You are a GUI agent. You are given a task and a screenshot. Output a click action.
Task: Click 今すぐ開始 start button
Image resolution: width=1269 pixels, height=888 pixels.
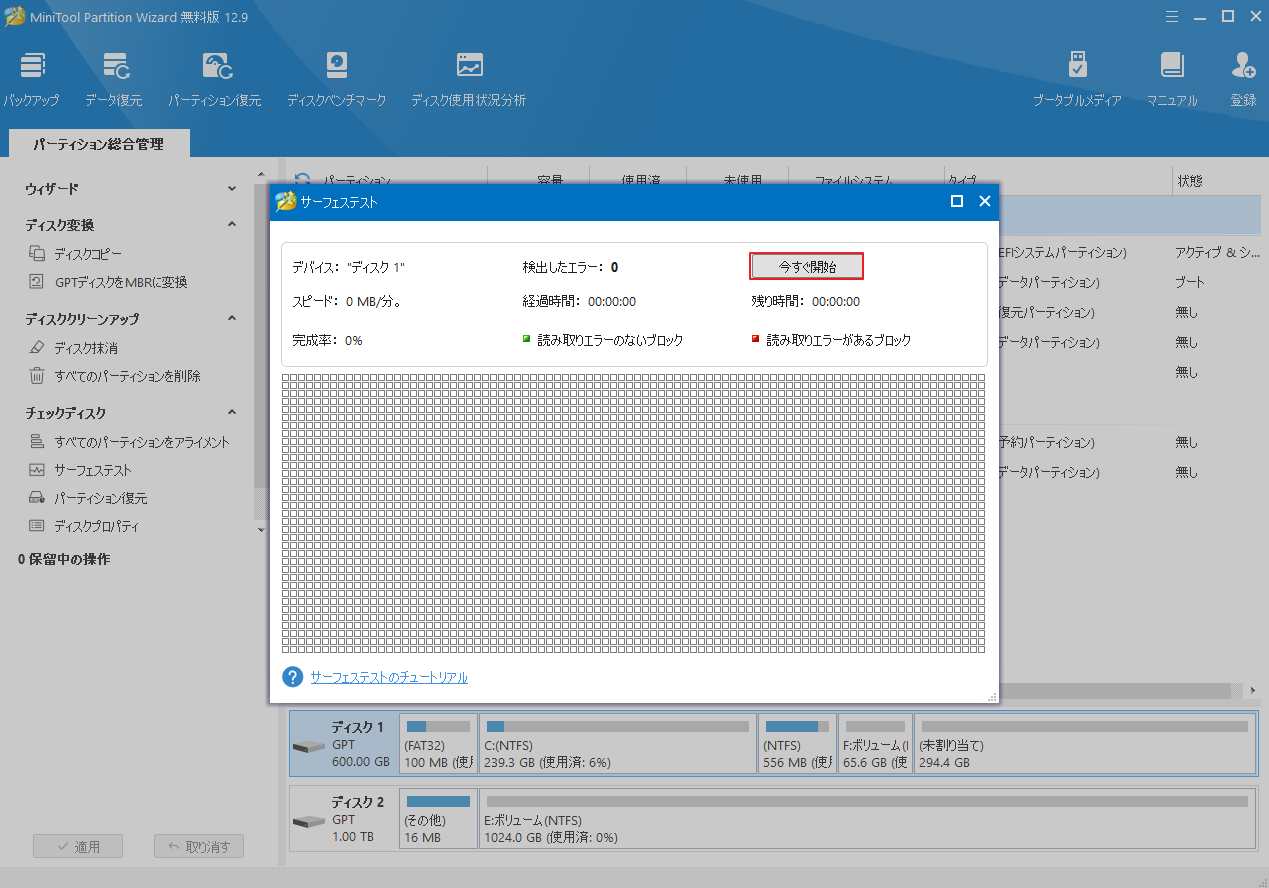click(x=807, y=266)
